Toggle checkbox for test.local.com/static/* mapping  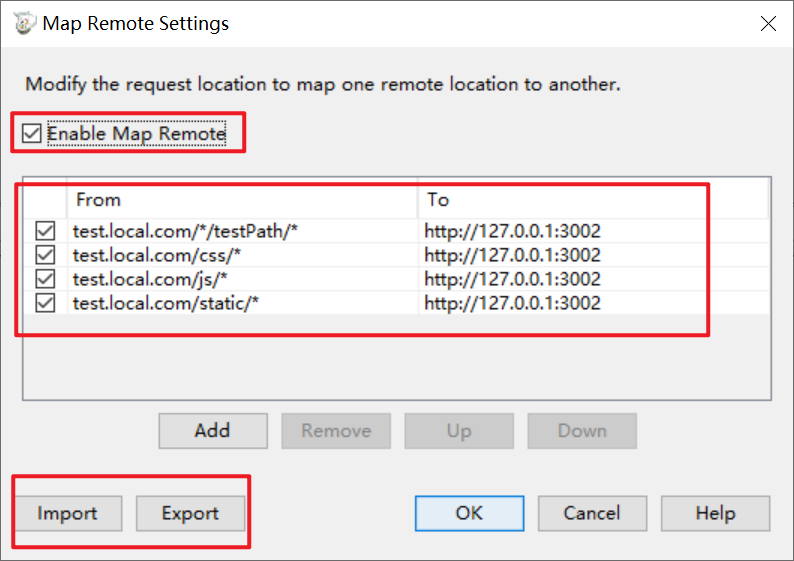click(45, 303)
